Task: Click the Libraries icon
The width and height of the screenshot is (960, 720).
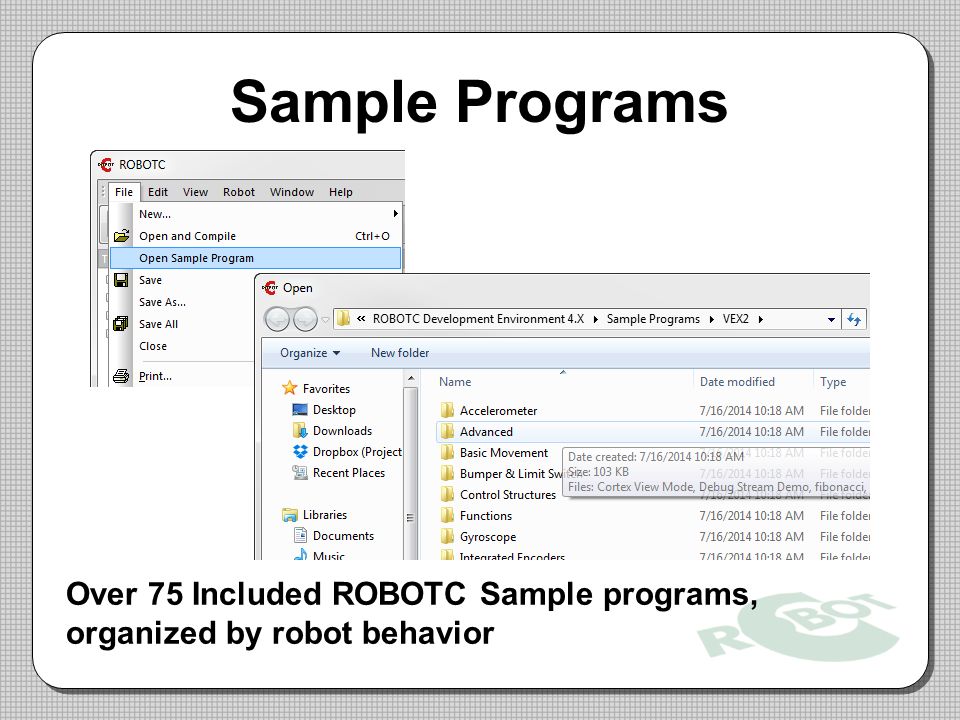Action: [290, 515]
